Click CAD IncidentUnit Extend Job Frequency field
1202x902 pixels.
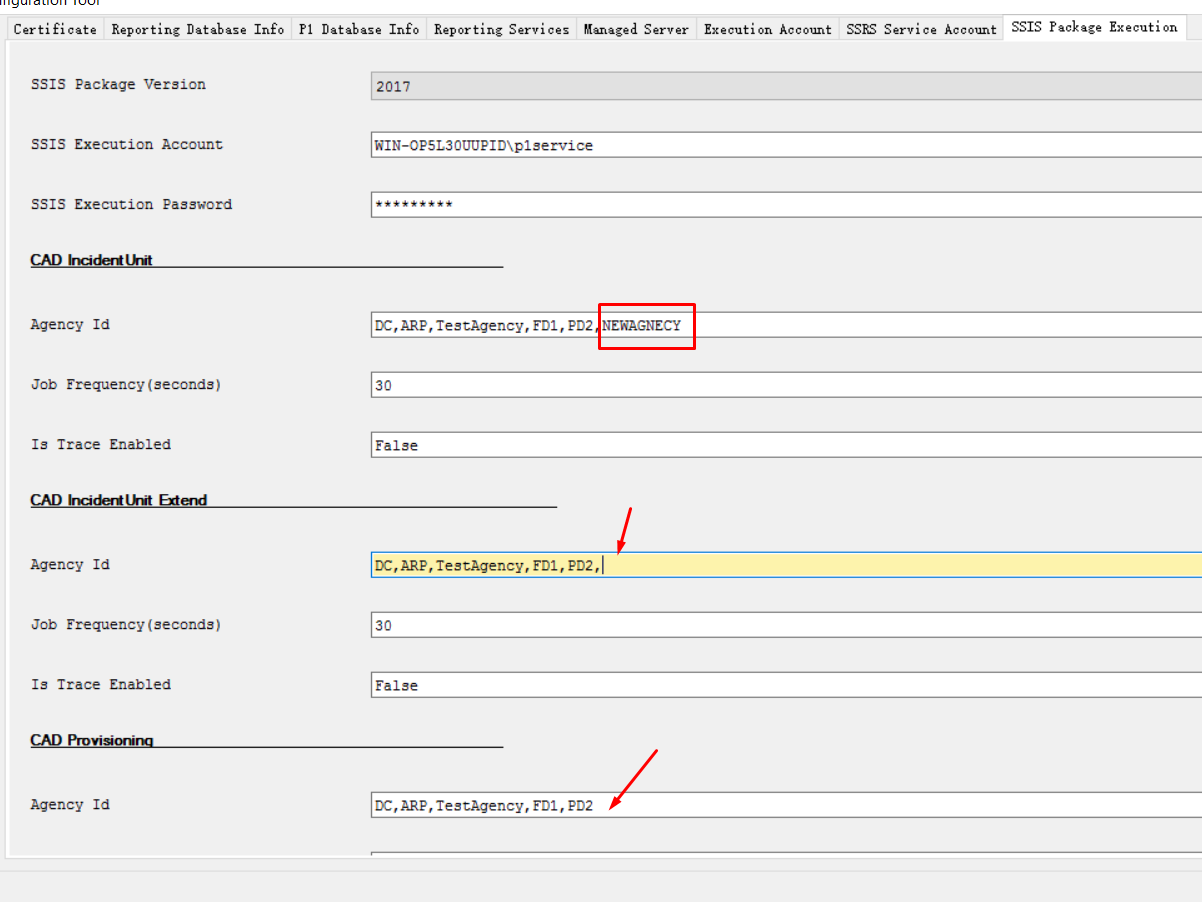(x=786, y=625)
